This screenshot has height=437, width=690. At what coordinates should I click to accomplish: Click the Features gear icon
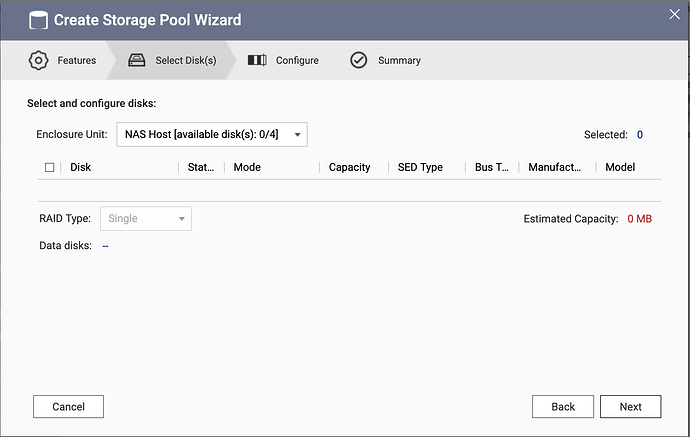[38, 60]
